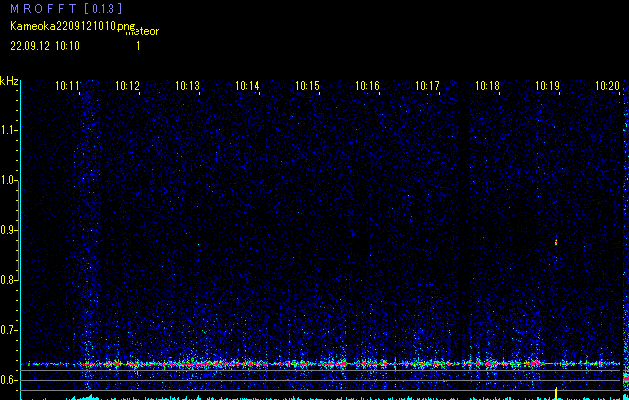The image size is (629, 400).
Task: Click the bright meteor echo blip below 10:19
Action: [556, 242]
